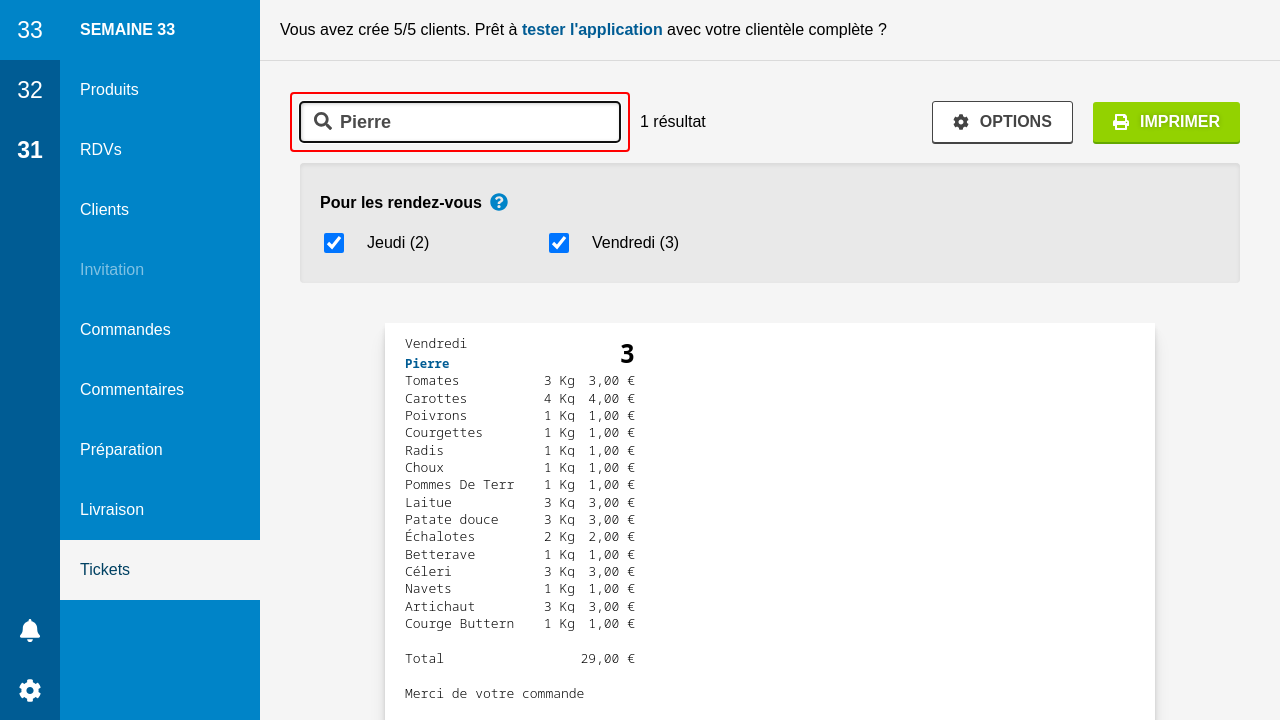Open the OPTIONS panel
The image size is (1280, 720).
1002,122
